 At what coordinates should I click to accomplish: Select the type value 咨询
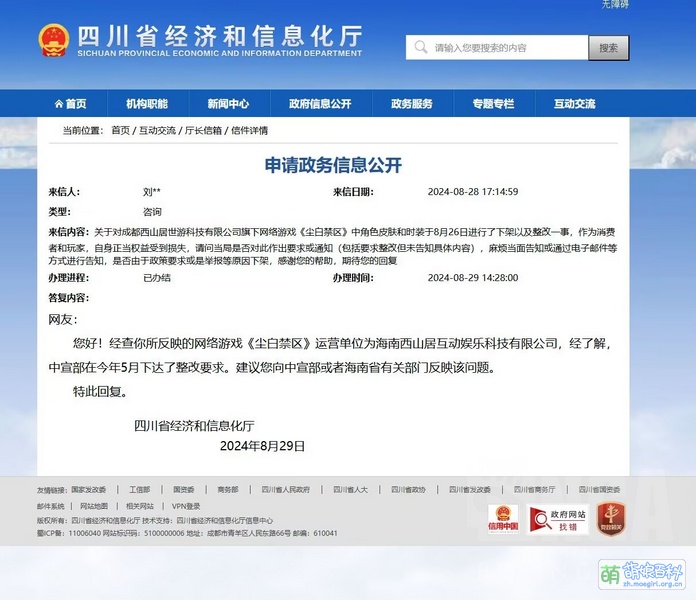pos(152,212)
